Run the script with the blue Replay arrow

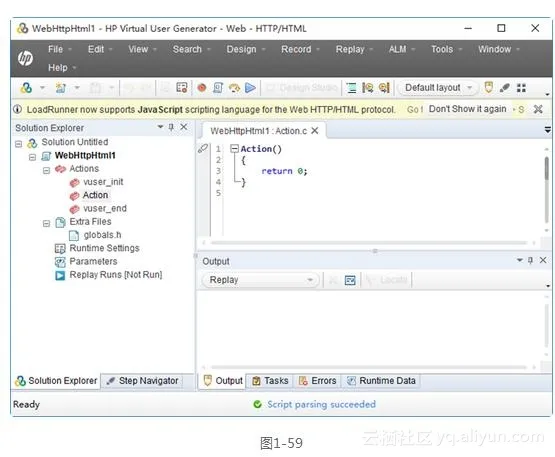(250, 87)
